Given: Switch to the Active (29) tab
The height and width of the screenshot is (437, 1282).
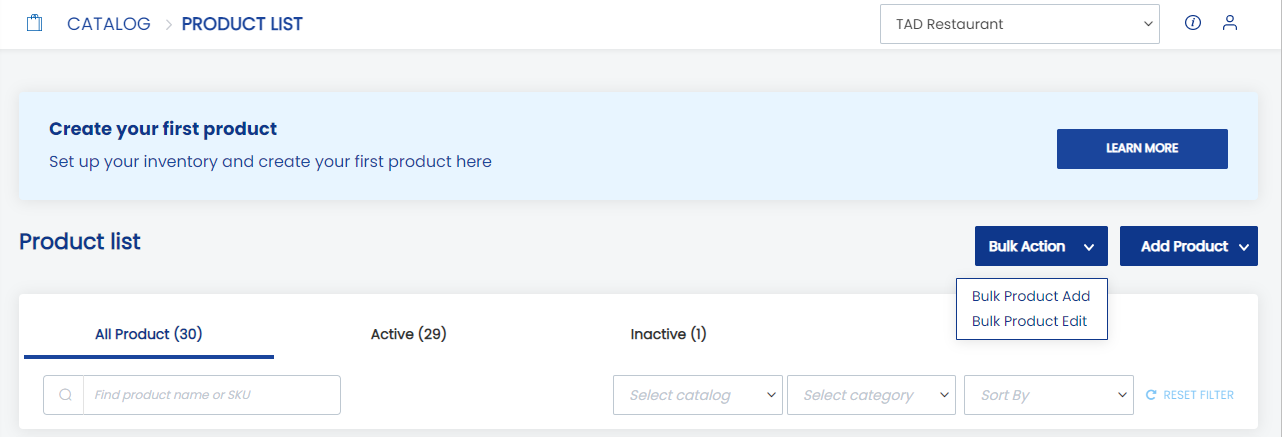Looking at the screenshot, I should [x=408, y=334].
